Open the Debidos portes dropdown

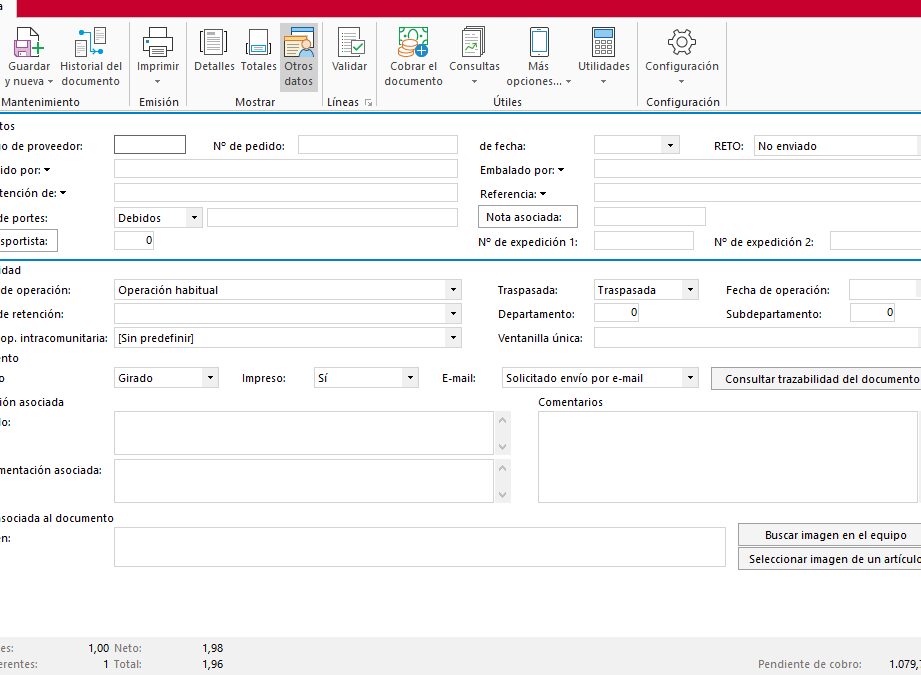pyautogui.click(x=194, y=217)
